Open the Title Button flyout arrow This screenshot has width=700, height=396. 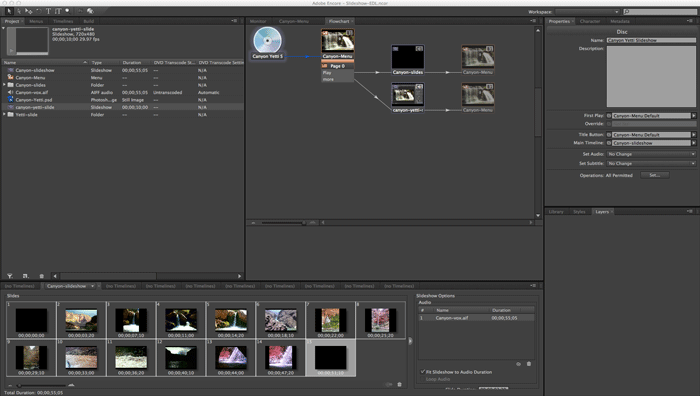pos(694,135)
